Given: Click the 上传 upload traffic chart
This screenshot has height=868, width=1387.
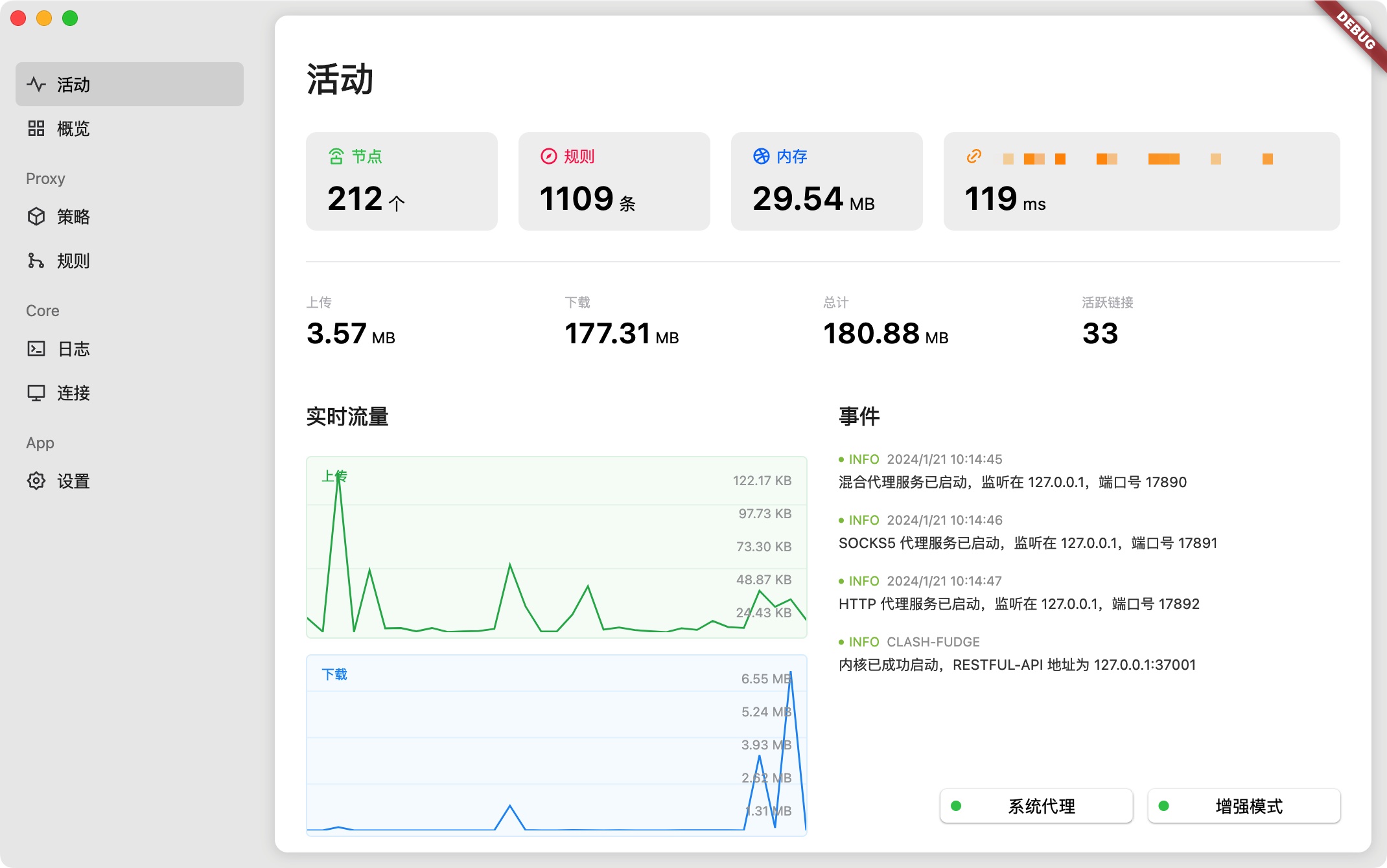Looking at the screenshot, I should point(556,547).
